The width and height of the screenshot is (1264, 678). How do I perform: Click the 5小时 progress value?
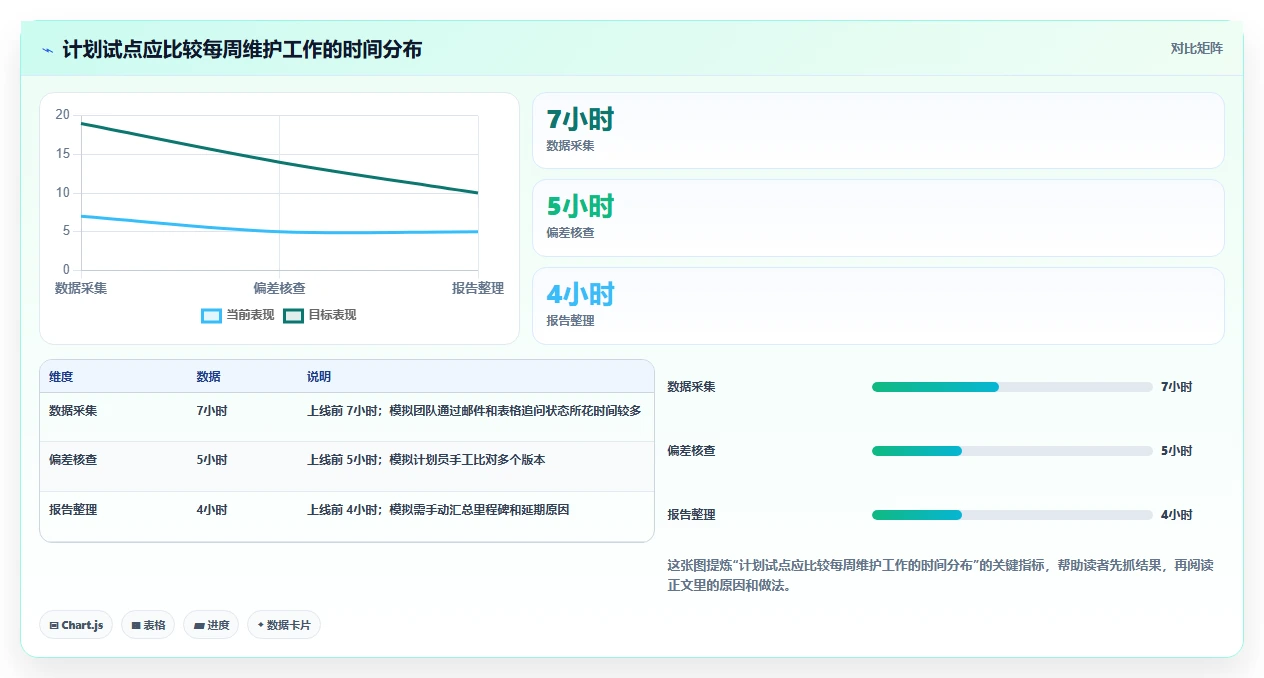point(1177,451)
